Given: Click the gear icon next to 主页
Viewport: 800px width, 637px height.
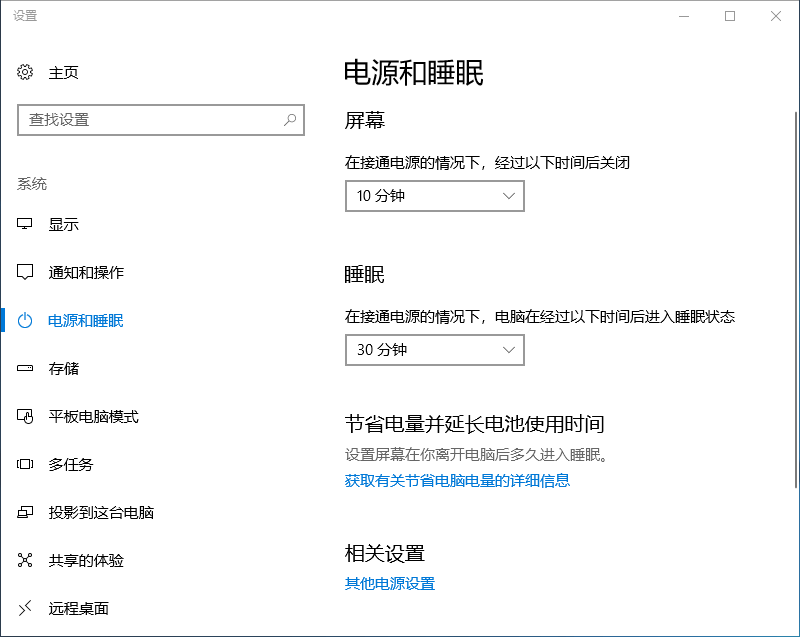Looking at the screenshot, I should 26,72.
